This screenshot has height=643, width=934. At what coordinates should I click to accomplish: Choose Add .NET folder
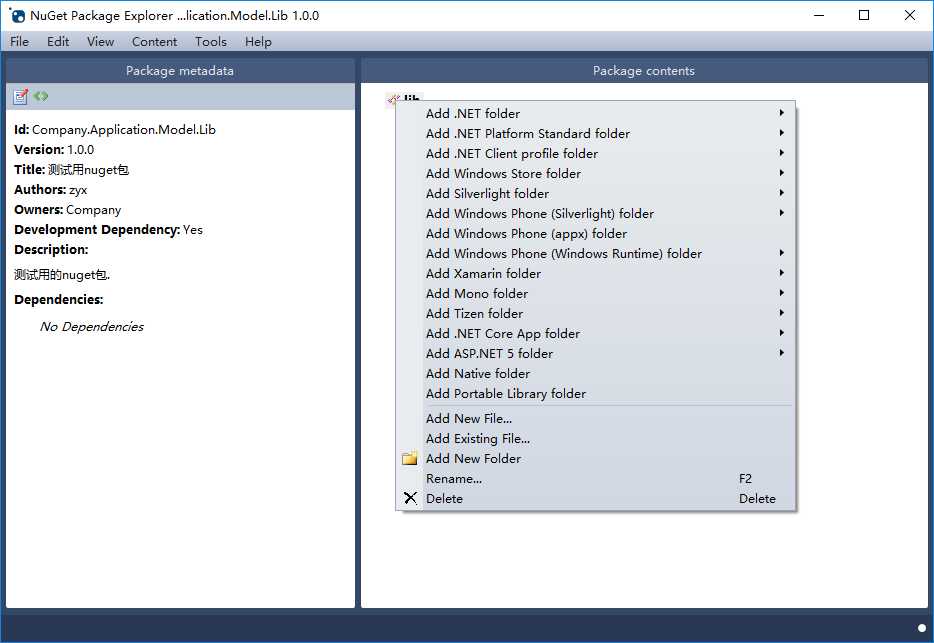pyautogui.click(x=596, y=113)
